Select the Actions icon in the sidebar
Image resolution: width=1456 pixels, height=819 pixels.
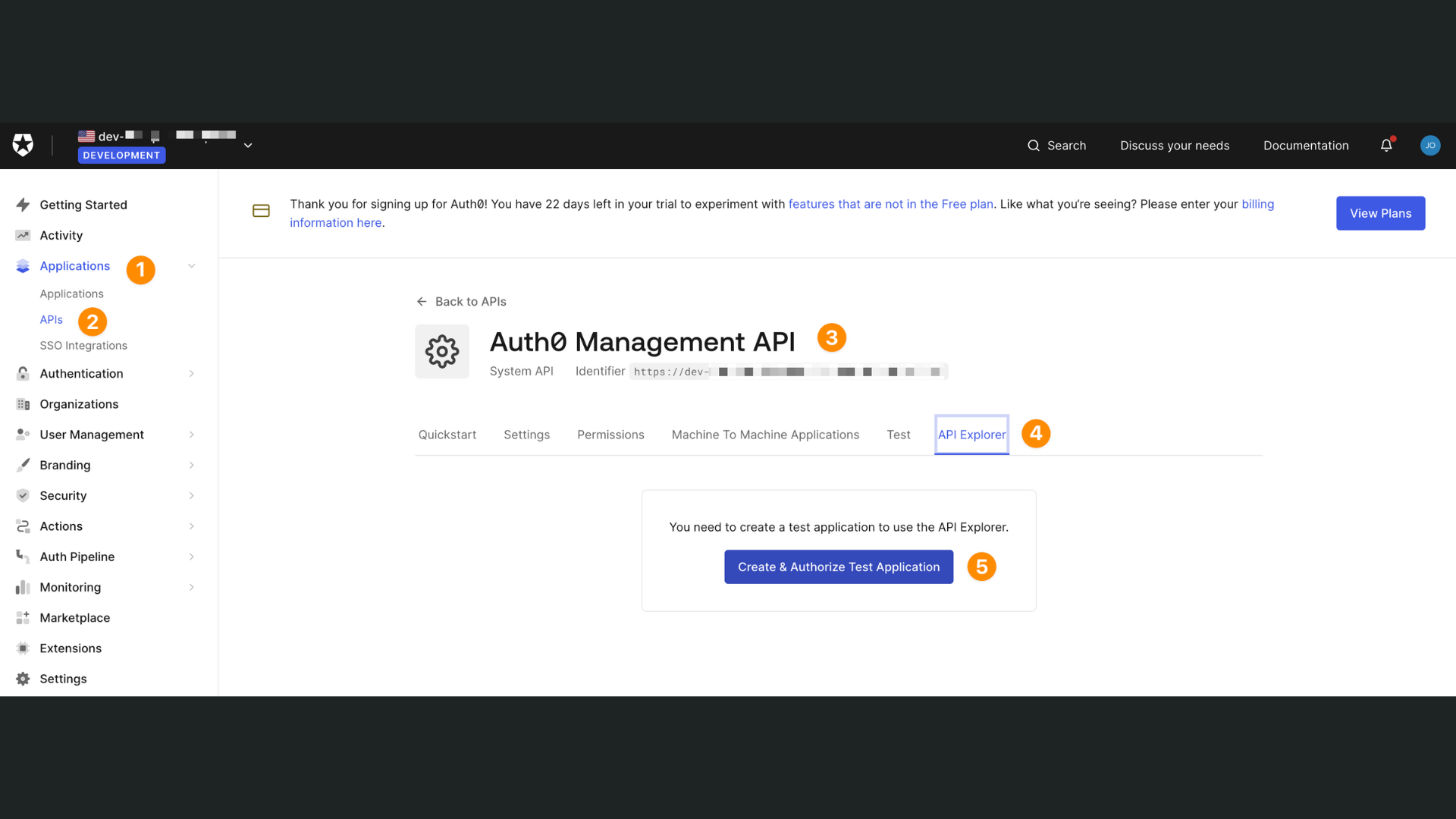(x=22, y=526)
